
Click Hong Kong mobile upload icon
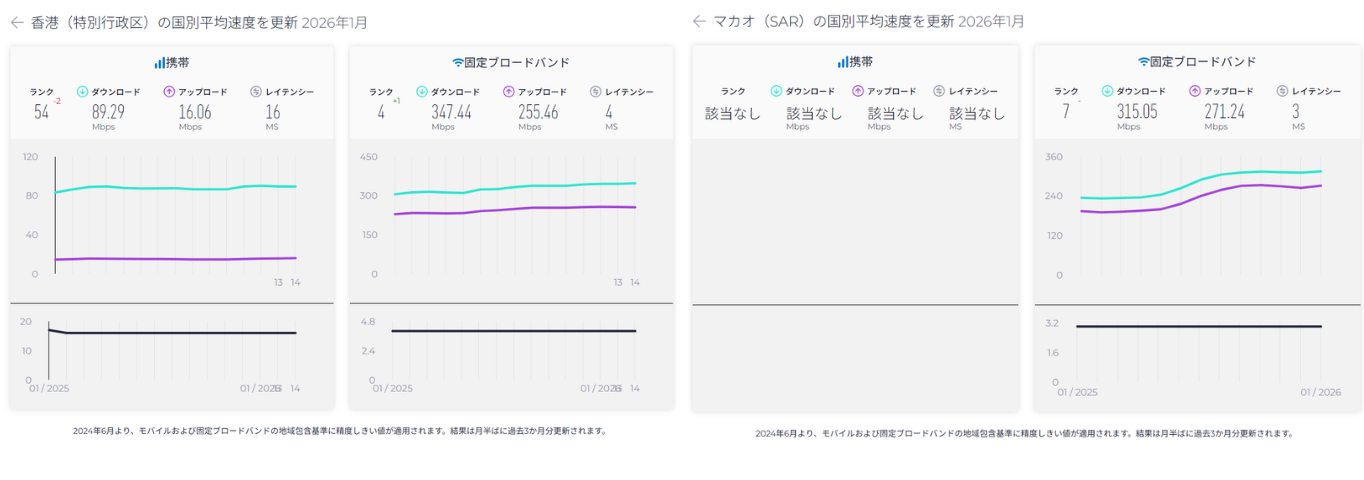(169, 92)
